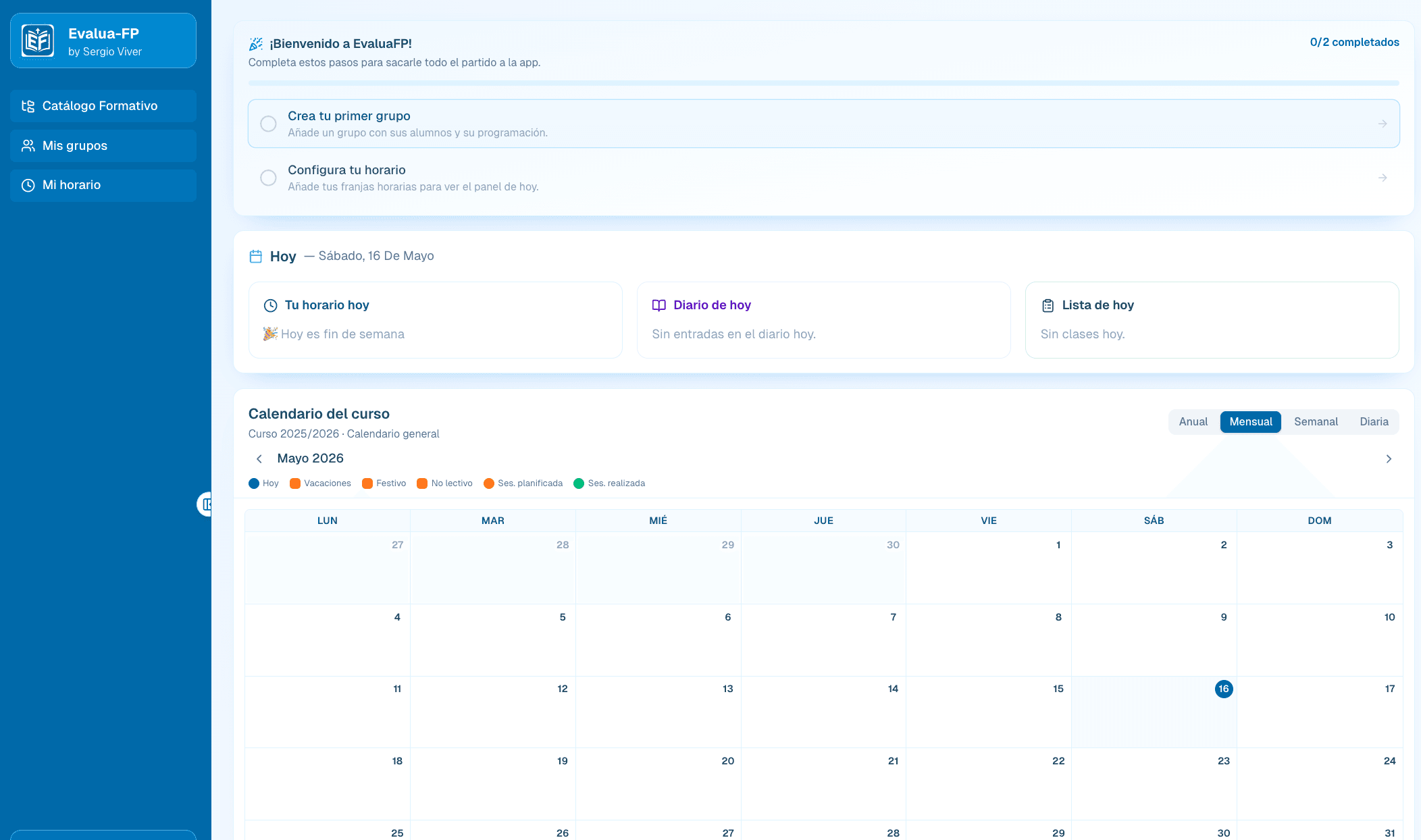Go to next month with right chevron
The width and height of the screenshot is (1421, 840).
tap(1389, 459)
